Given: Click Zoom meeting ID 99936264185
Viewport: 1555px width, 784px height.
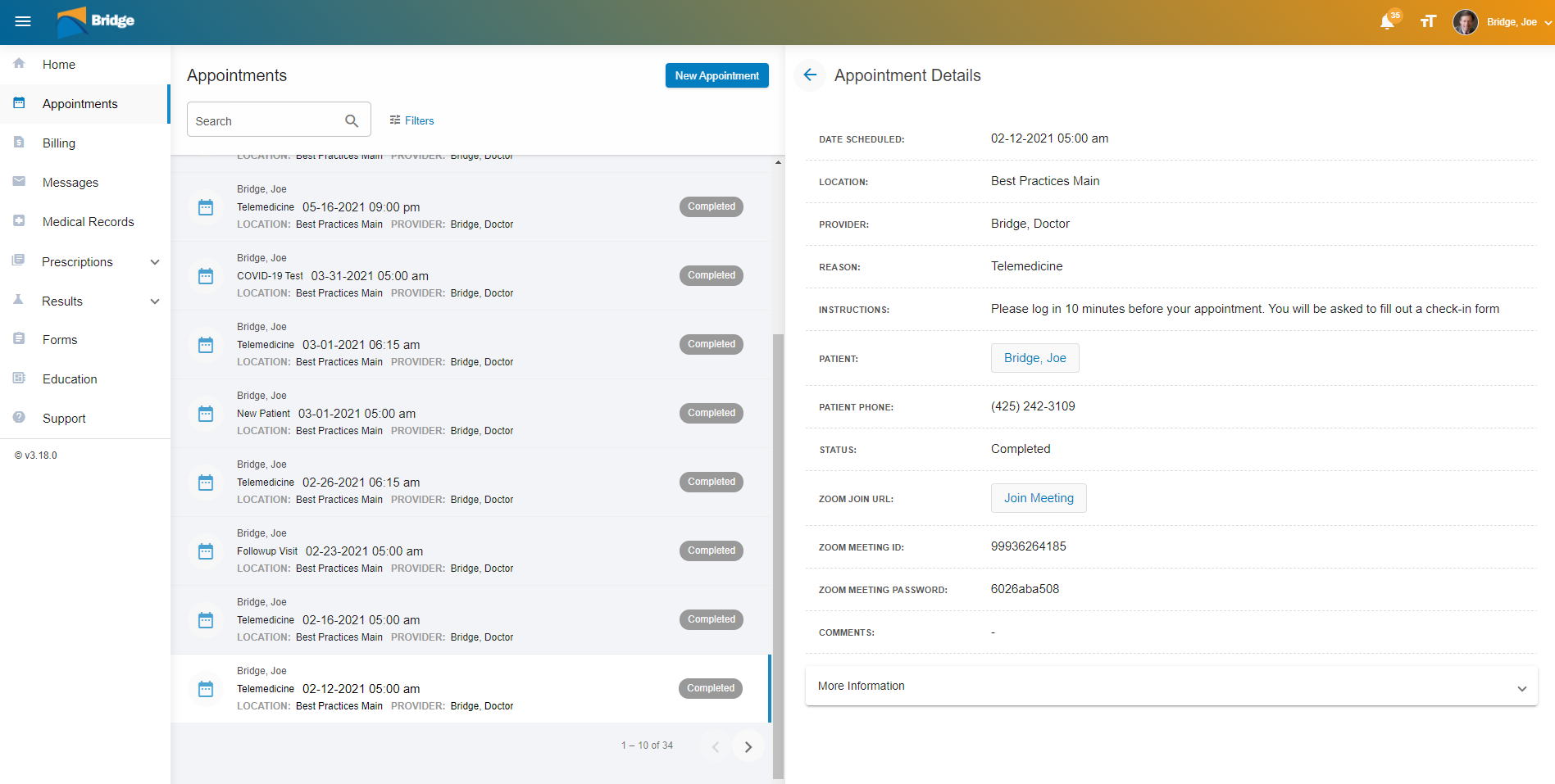Looking at the screenshot, I should point(1028,546).
